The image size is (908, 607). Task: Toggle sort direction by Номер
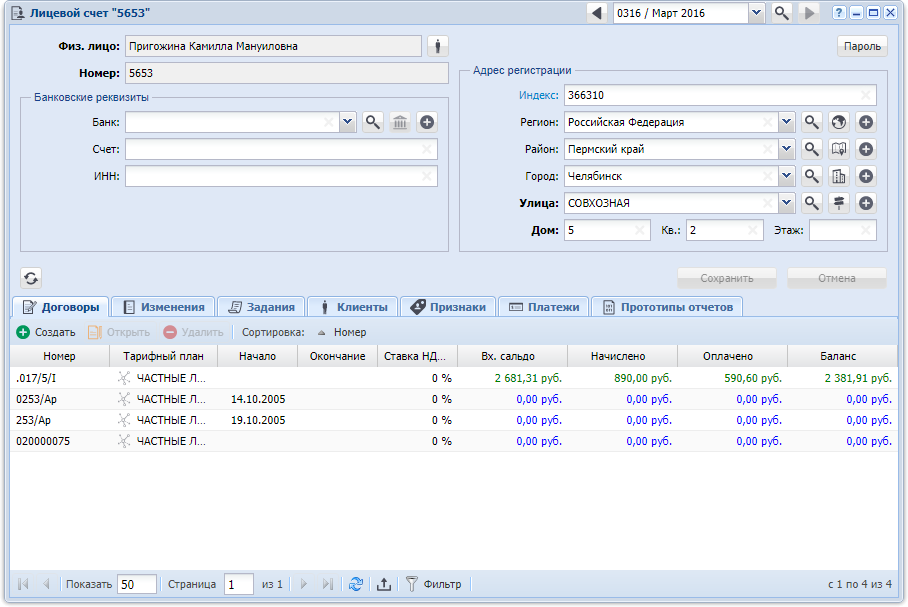(x=342, y=332)
